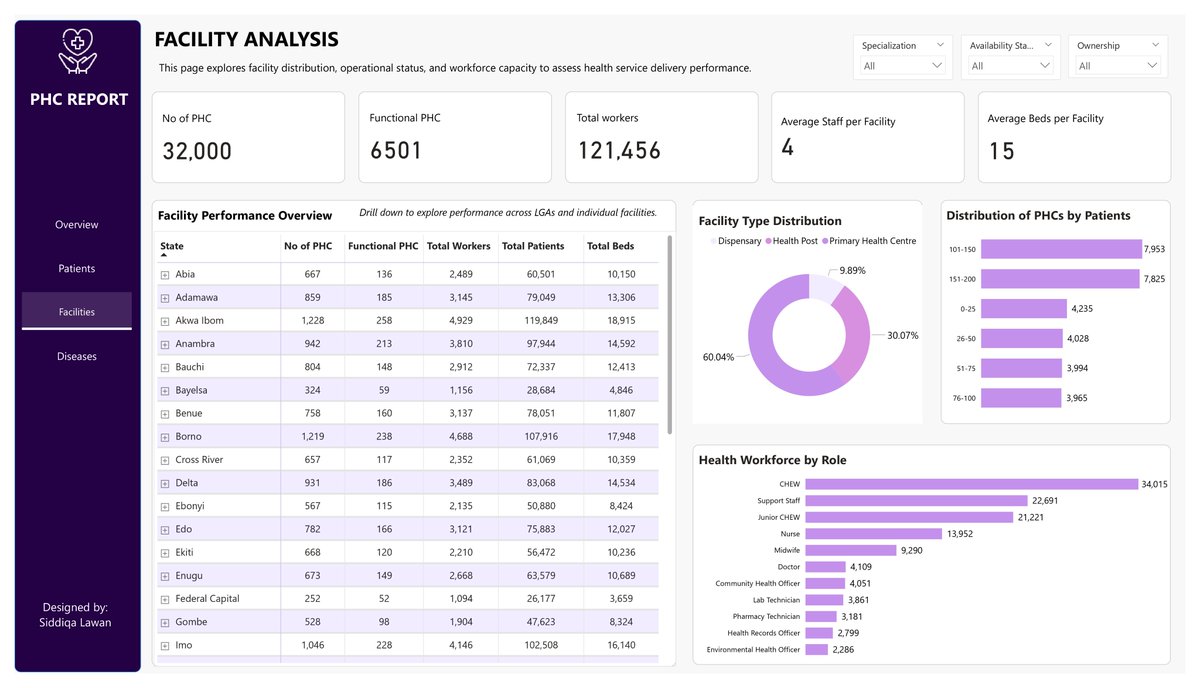
Task: Expand the Abia state row
Action: (165, 274)
